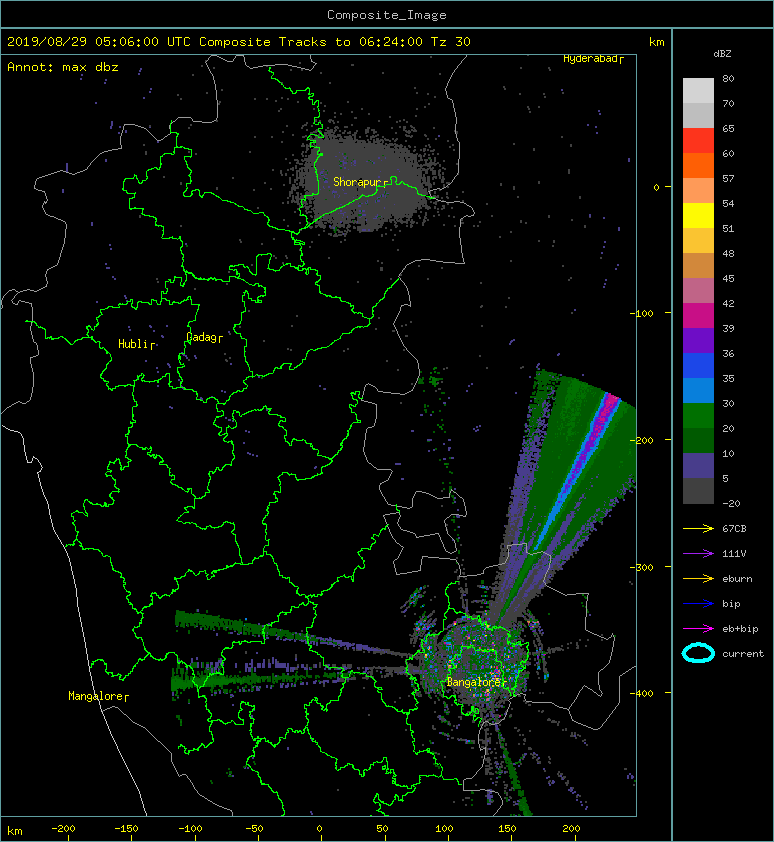
Task: Click the Bangalore city label
Action: click(x=476, y=683)
